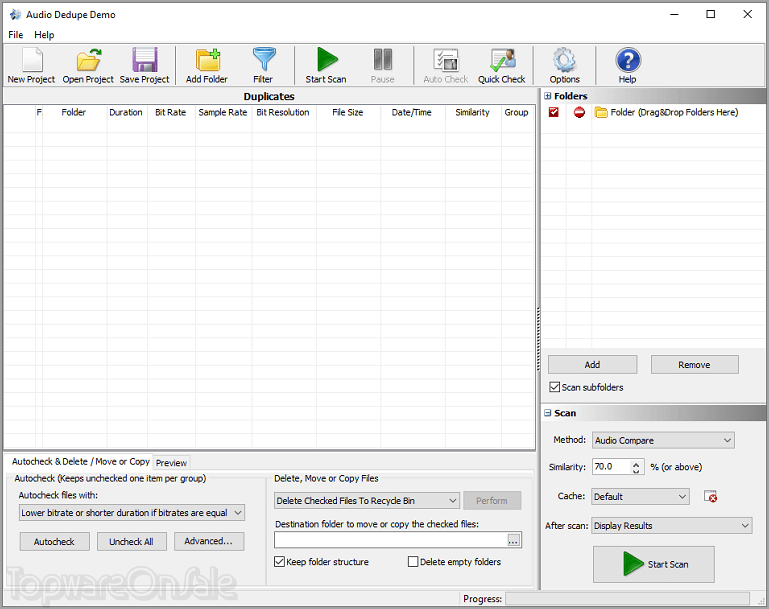Open Project via toolbar icon

tap(88, 66)
